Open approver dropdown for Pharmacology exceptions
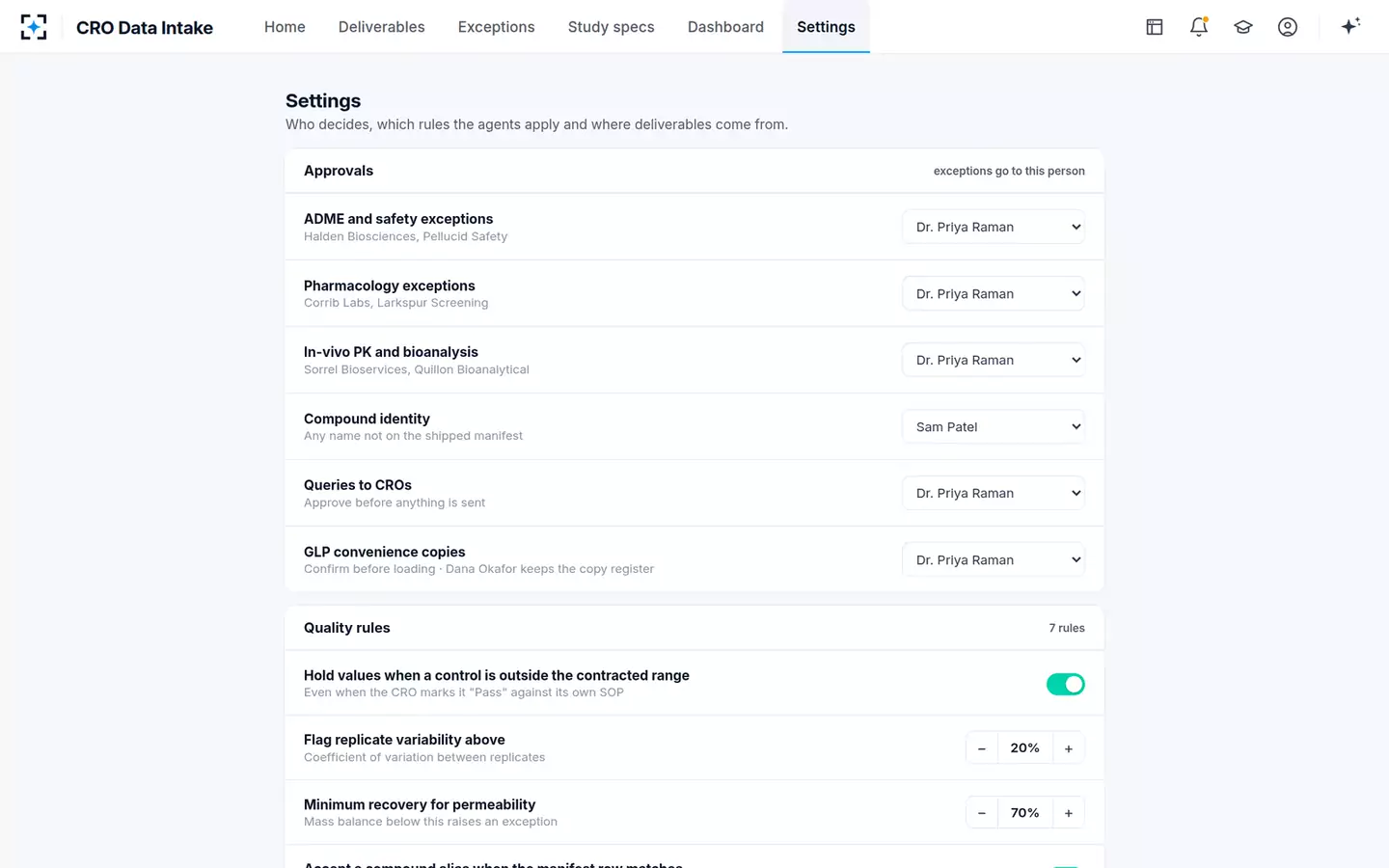1389x868 pixels. [x=994, y=293]
